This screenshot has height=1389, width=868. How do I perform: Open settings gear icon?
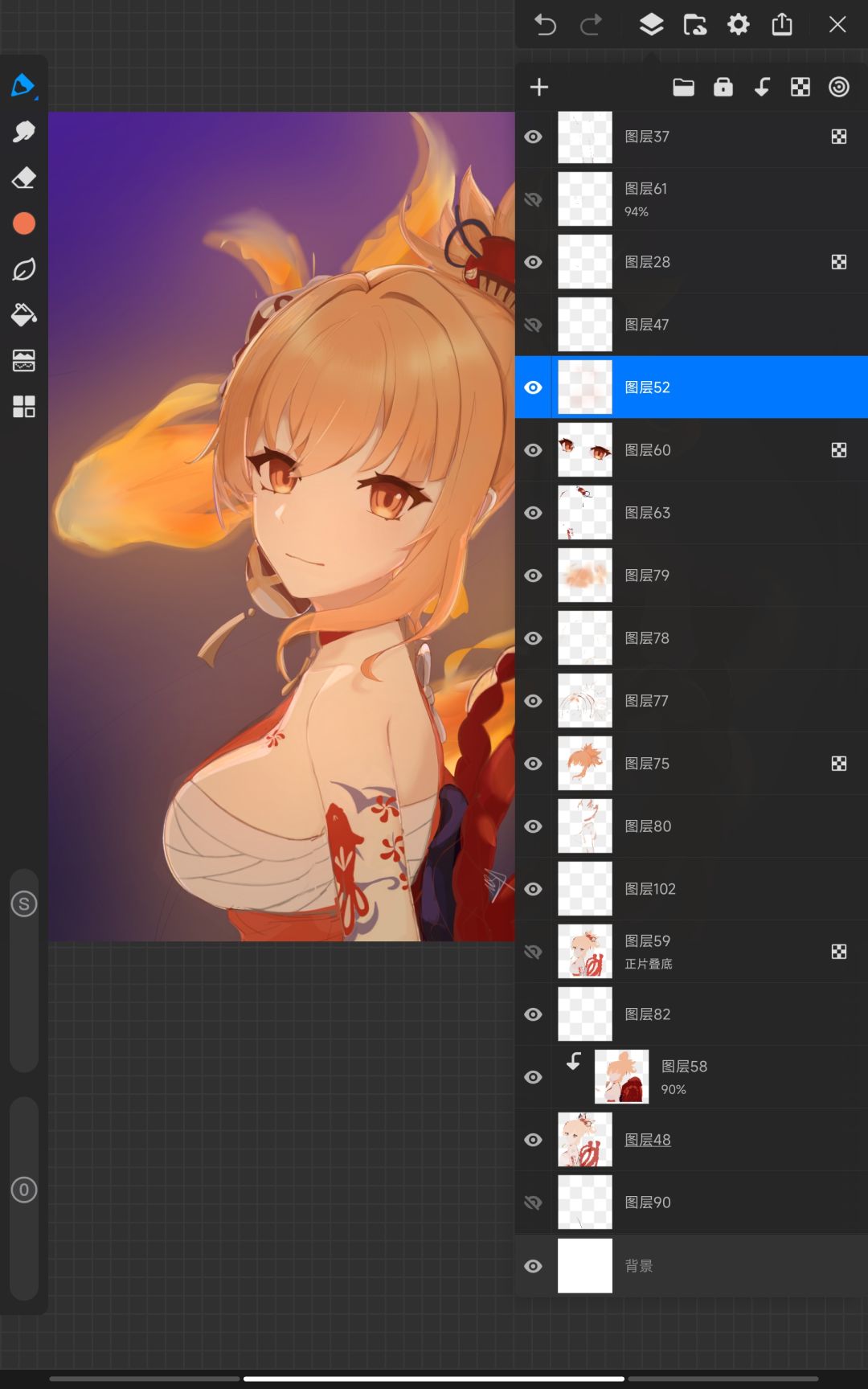(x=739, y=25)
